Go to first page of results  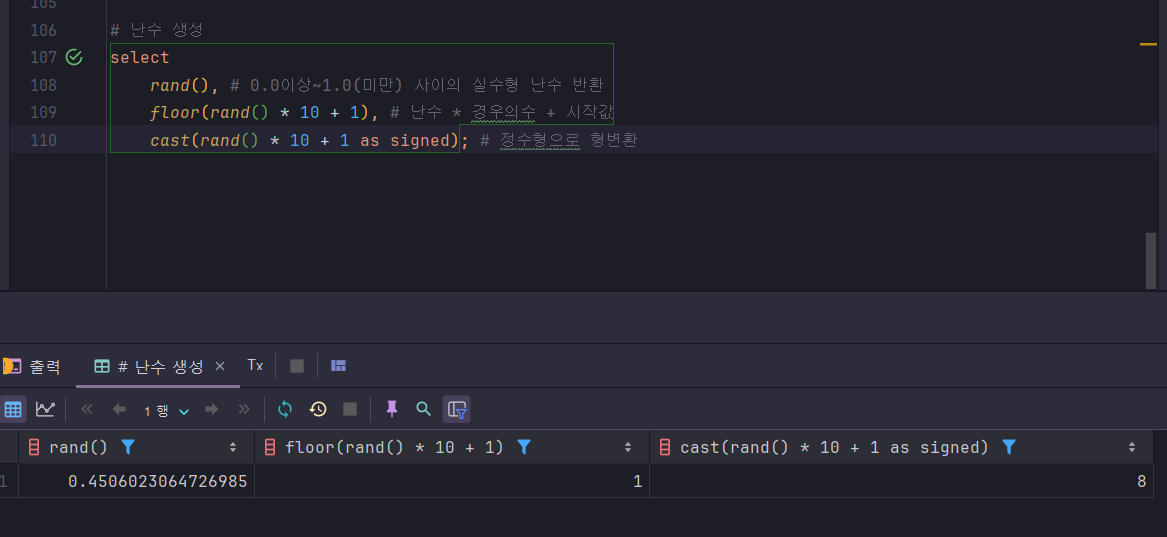tap(87, 409)
